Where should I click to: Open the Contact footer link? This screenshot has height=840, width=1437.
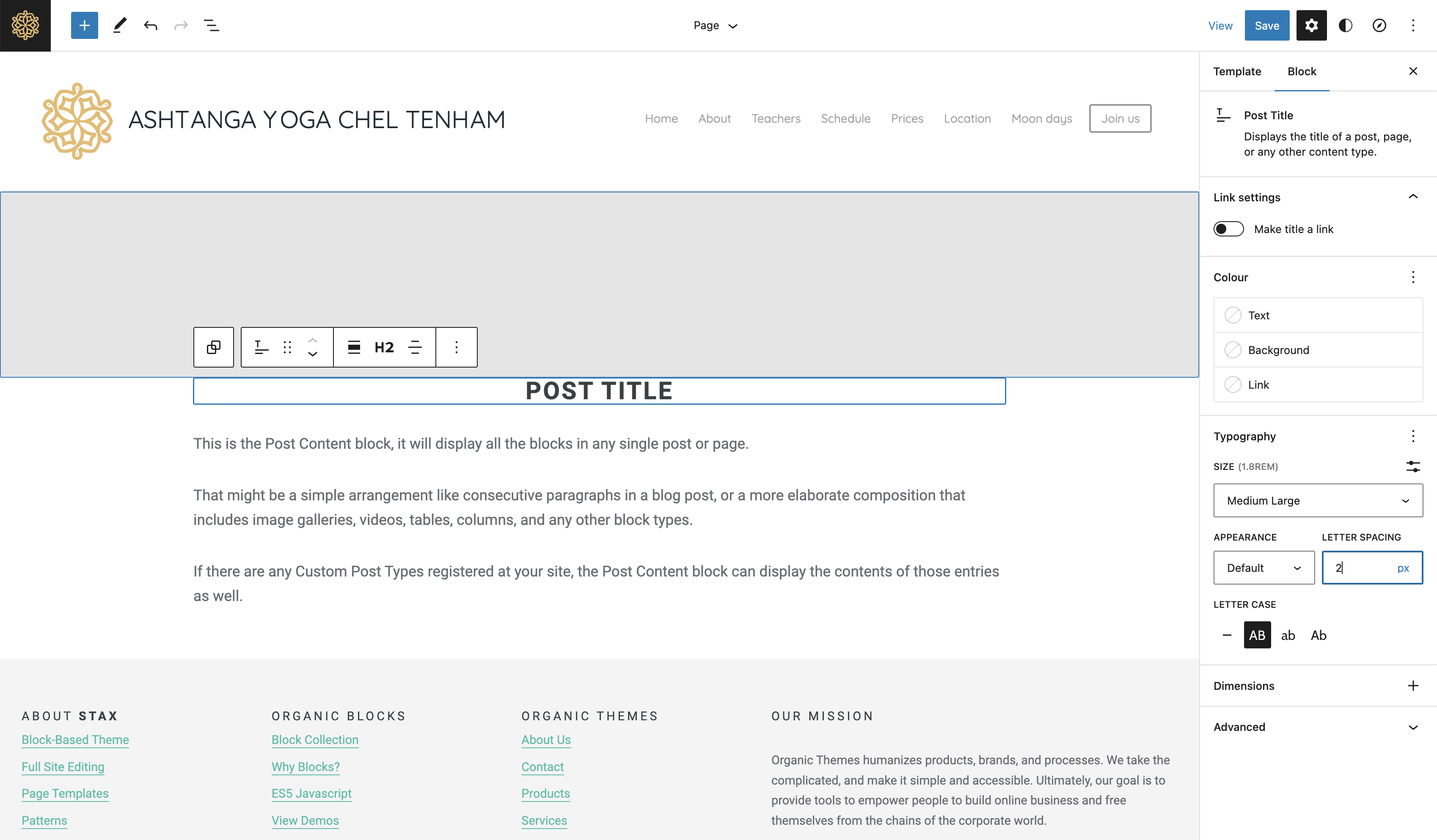(x=542, y=766)
